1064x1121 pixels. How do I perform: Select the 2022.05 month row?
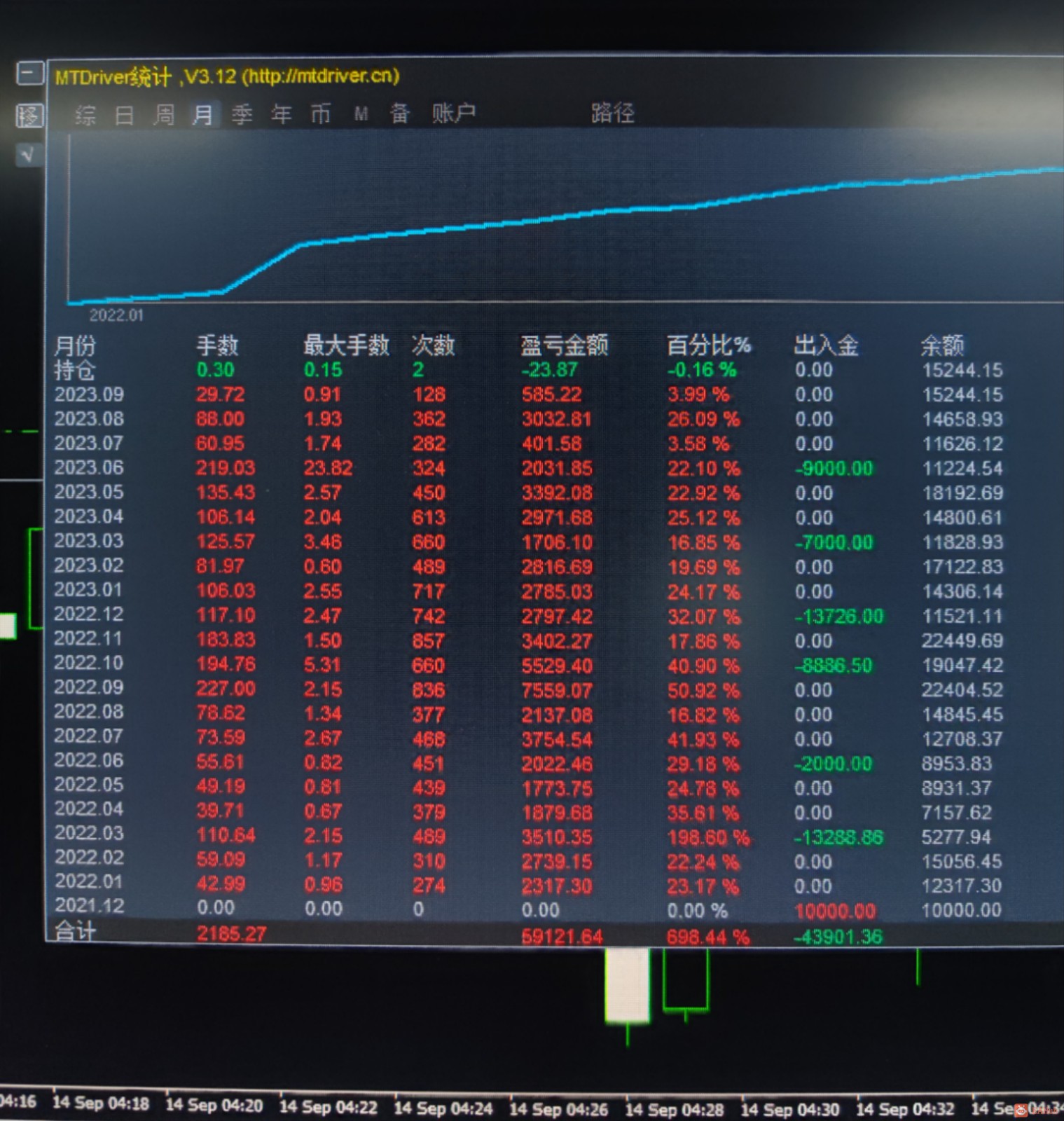pyautogui.click(x=529, y=787)
